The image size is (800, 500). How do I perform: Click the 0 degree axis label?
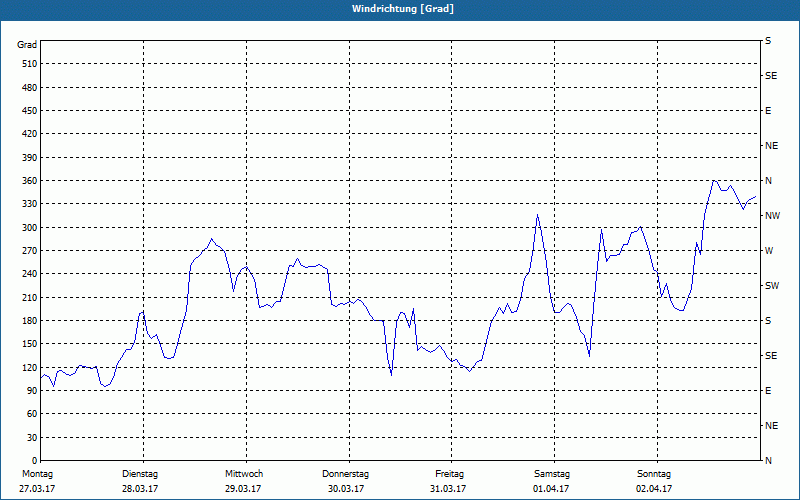[34, 461]
